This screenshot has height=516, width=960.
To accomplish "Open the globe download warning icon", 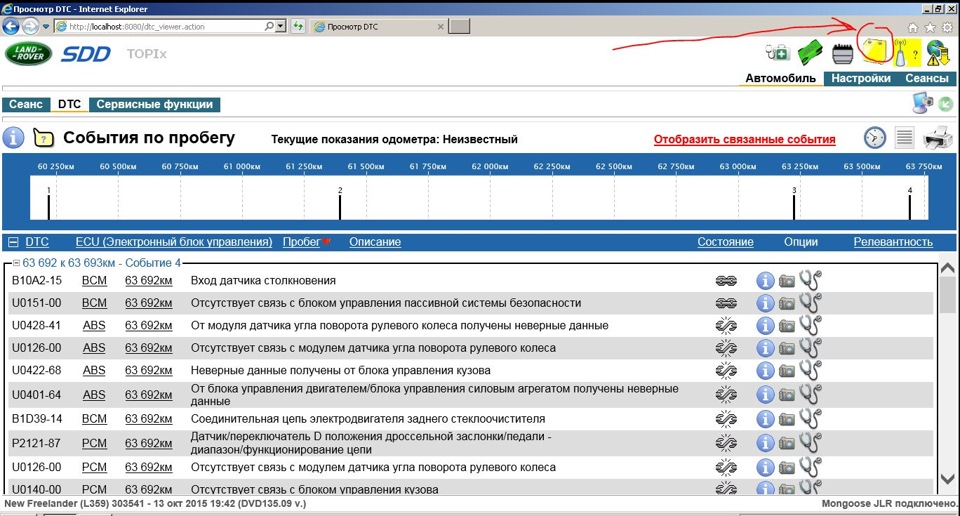I will point(937,53).
